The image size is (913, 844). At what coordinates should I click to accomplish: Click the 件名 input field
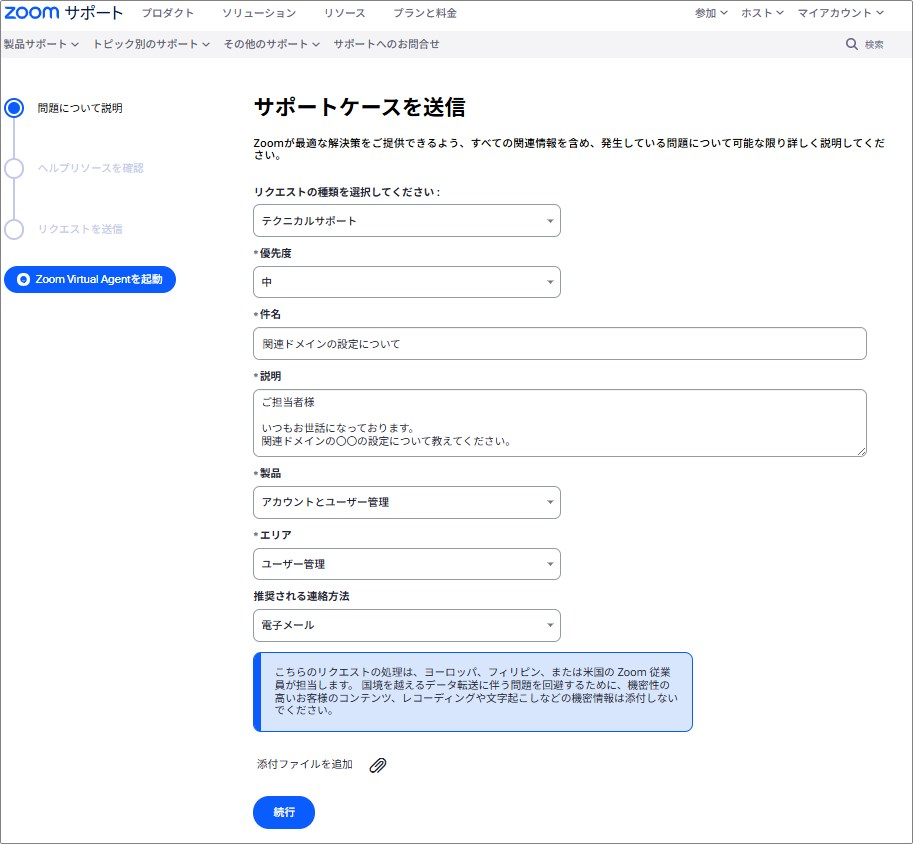coord(558,343)
